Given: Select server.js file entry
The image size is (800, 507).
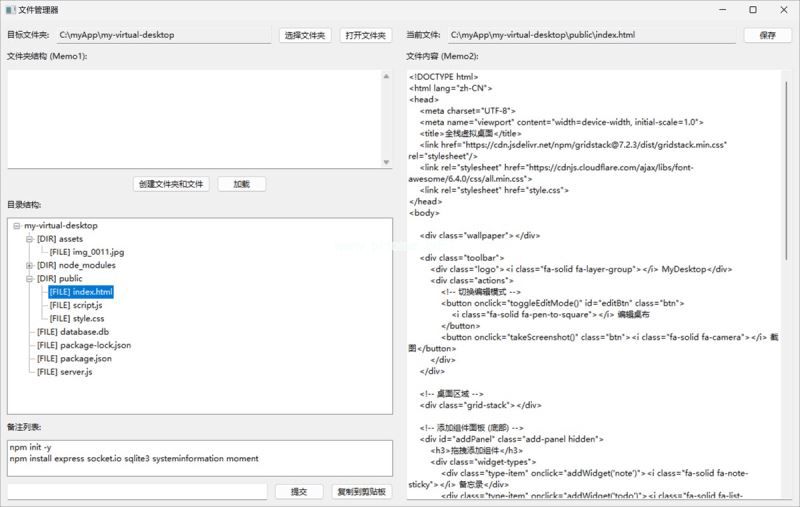Looking at the screenshot, I should [65, 372].
